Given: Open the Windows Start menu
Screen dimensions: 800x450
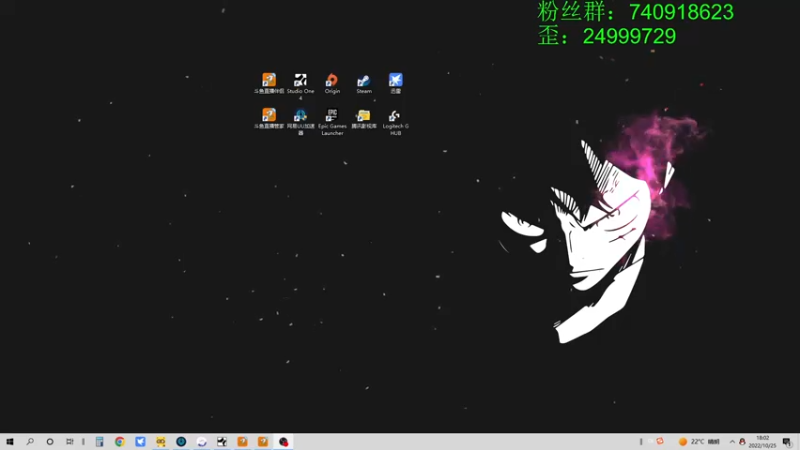Looking at the screenshot, I should point(10,442).
